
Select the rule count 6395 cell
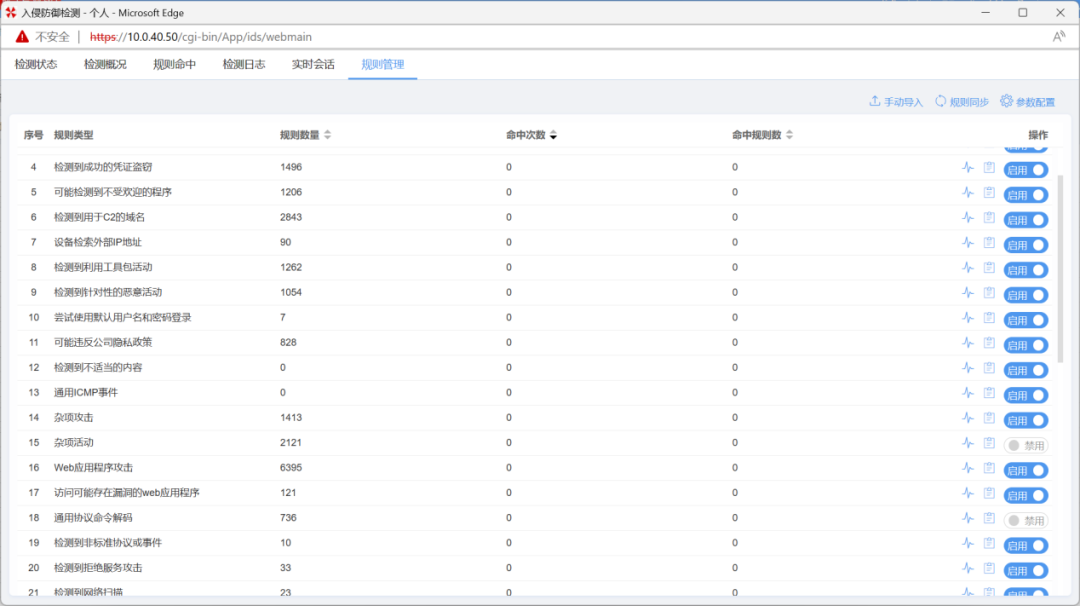click(x=291, y=468)
